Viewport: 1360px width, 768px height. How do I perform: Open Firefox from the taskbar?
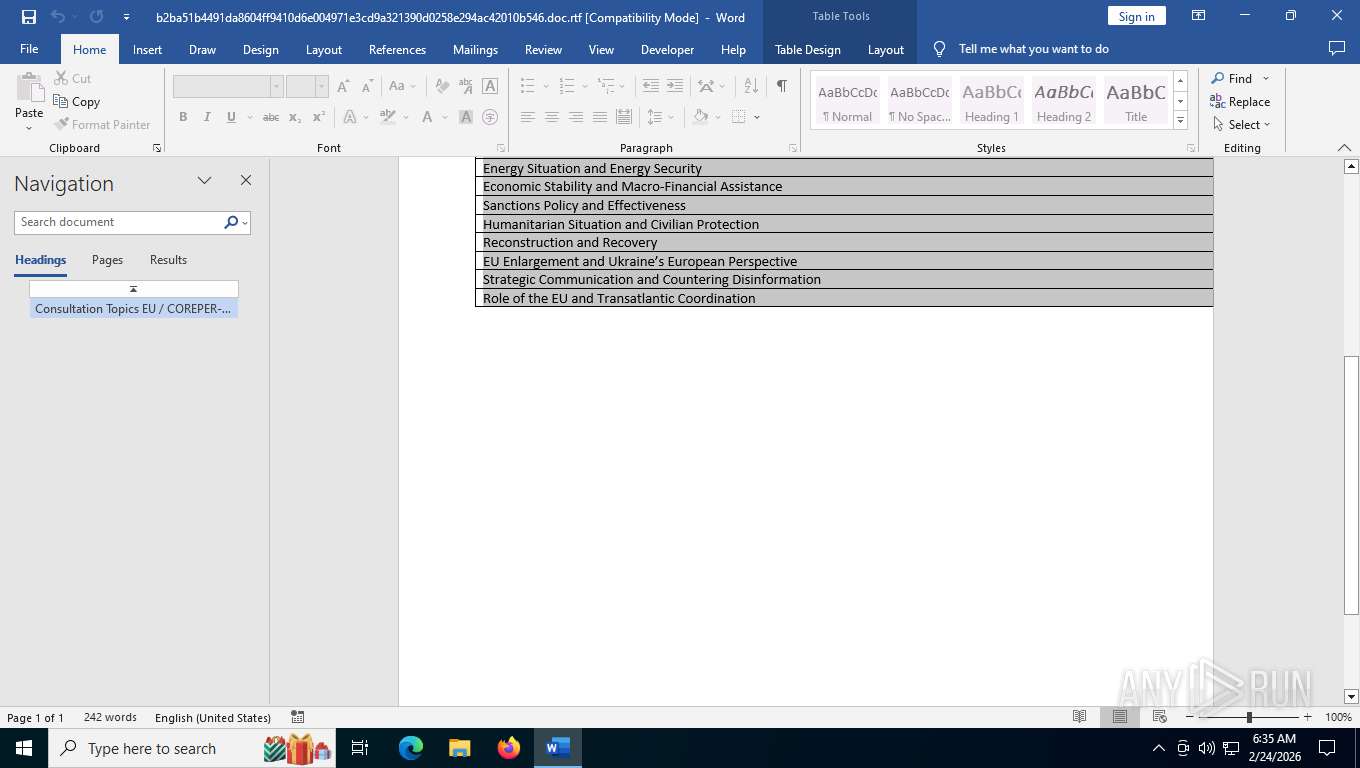(509, 748)
